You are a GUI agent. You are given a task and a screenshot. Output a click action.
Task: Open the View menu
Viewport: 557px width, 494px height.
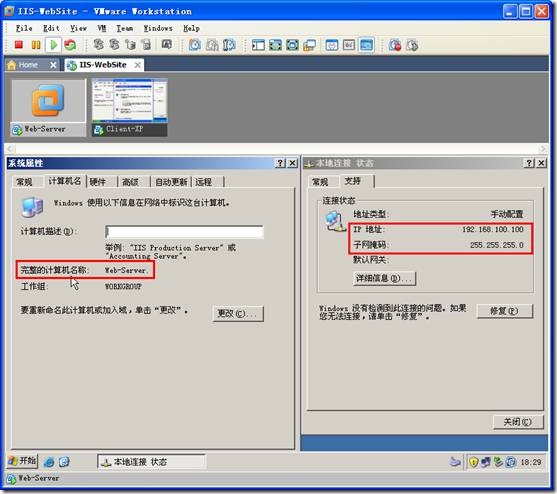pyautogui.click(x=78, y=28)
